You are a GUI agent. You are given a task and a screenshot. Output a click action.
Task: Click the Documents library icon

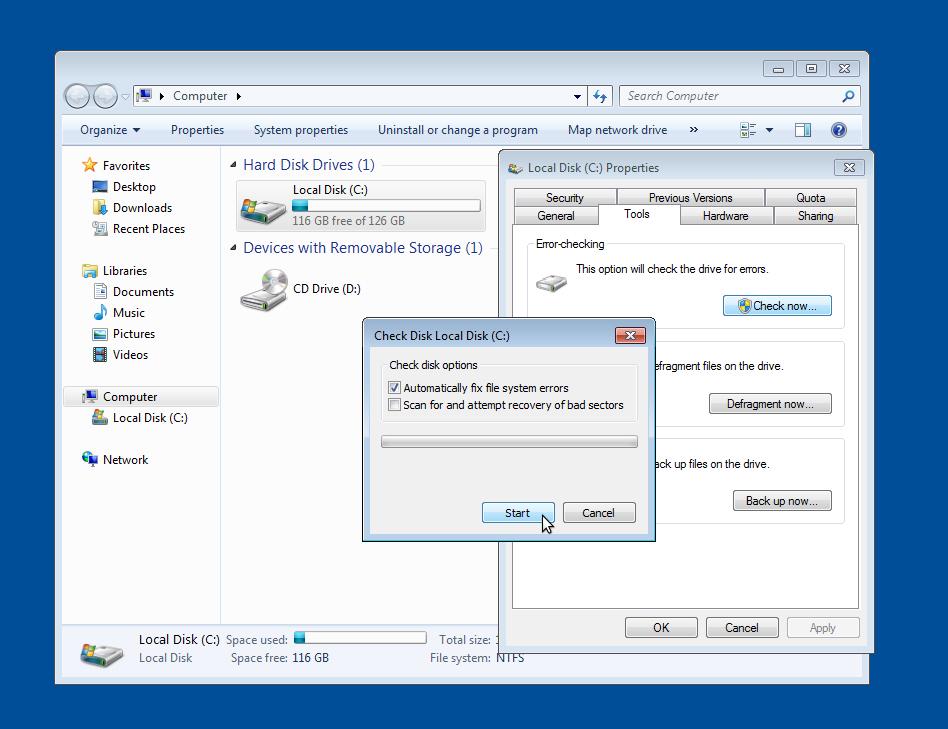100,291
